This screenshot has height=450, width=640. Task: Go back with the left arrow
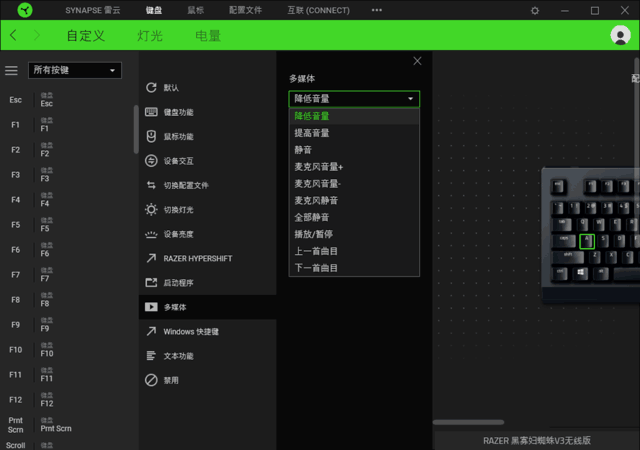[13, 35]
